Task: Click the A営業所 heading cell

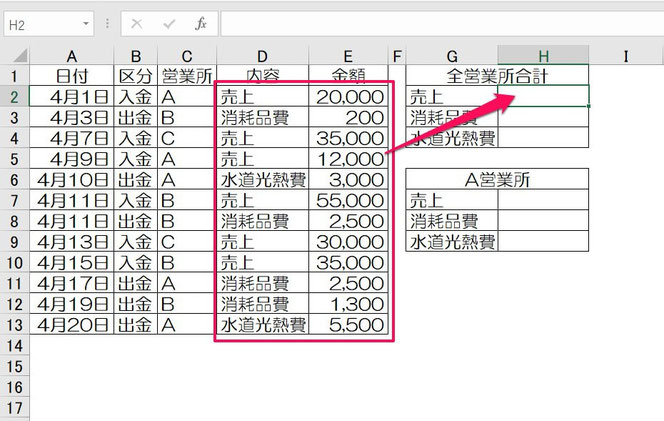Action: 497,180
